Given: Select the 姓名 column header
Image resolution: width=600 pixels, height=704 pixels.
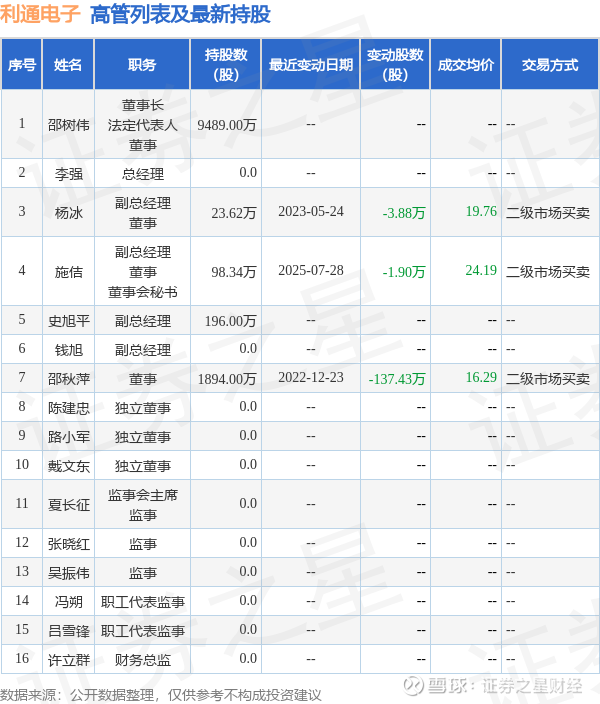Looking at the screenshot, I should 68,65.
